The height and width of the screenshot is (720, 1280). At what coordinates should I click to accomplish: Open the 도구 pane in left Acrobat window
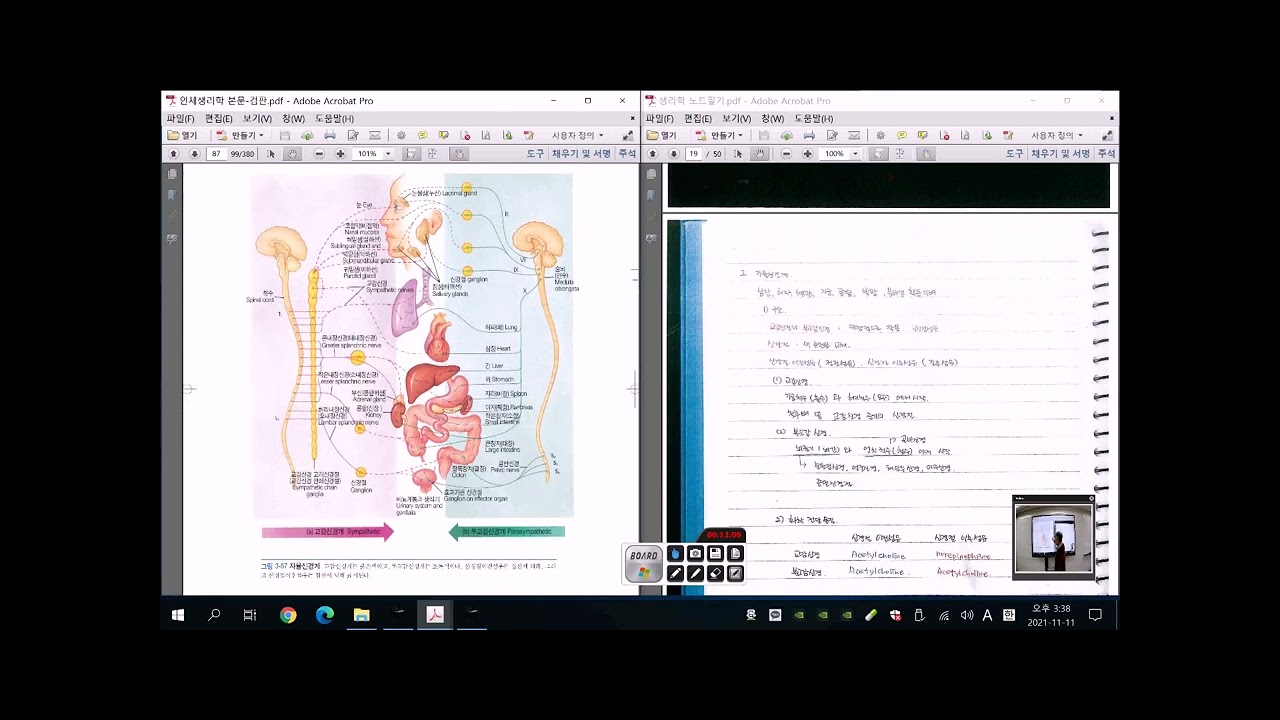click(x=535, y=154)
